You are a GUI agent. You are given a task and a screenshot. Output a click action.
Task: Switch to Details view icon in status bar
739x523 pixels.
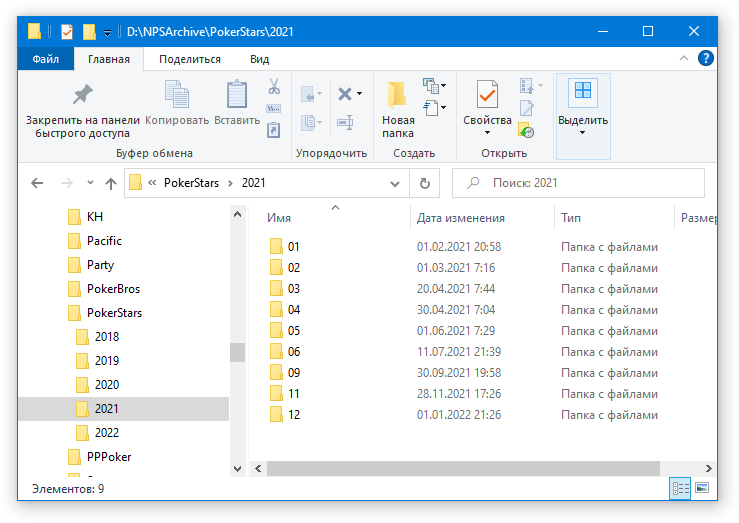click(x=680, y=488)
